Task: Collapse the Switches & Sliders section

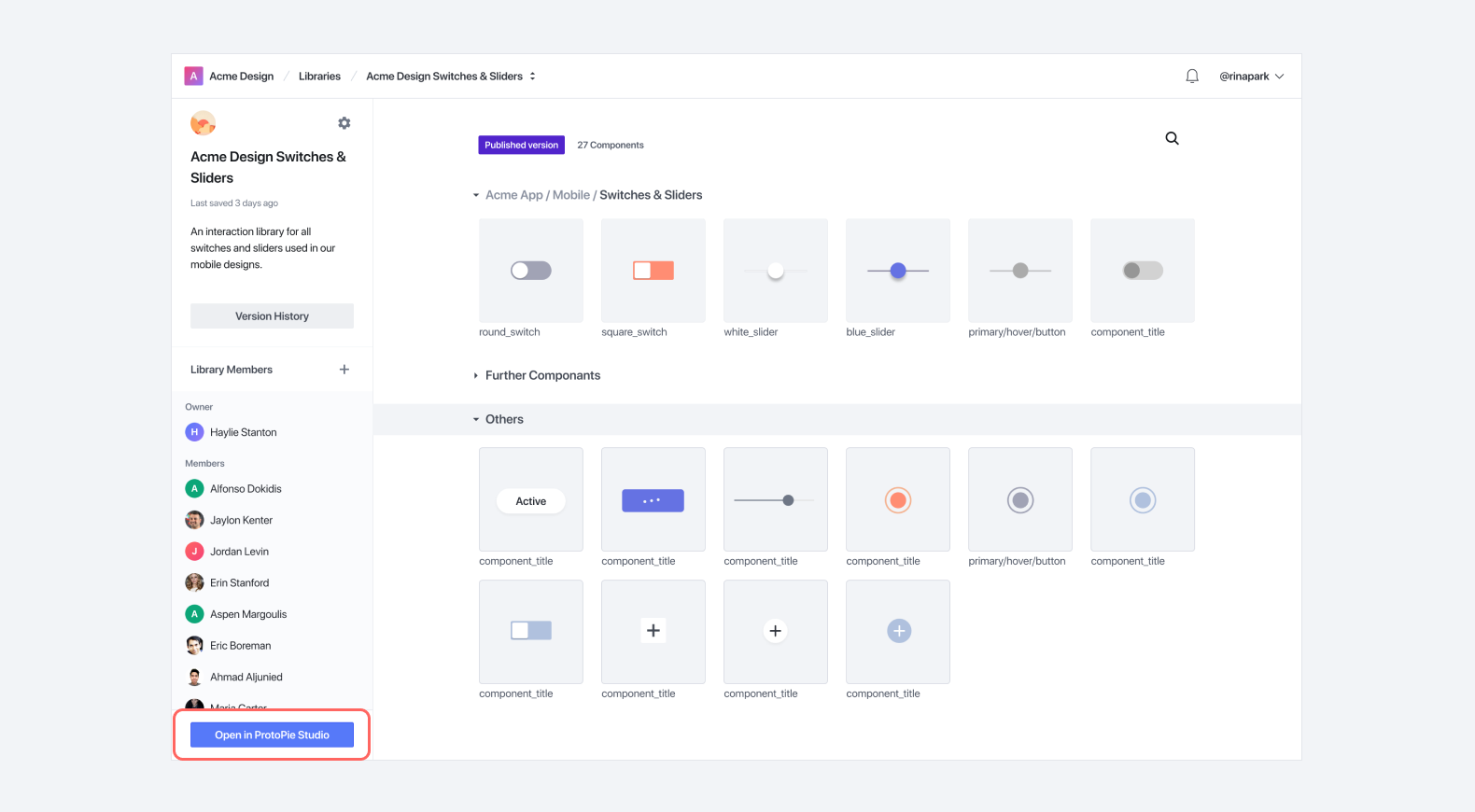Action: 475,195
